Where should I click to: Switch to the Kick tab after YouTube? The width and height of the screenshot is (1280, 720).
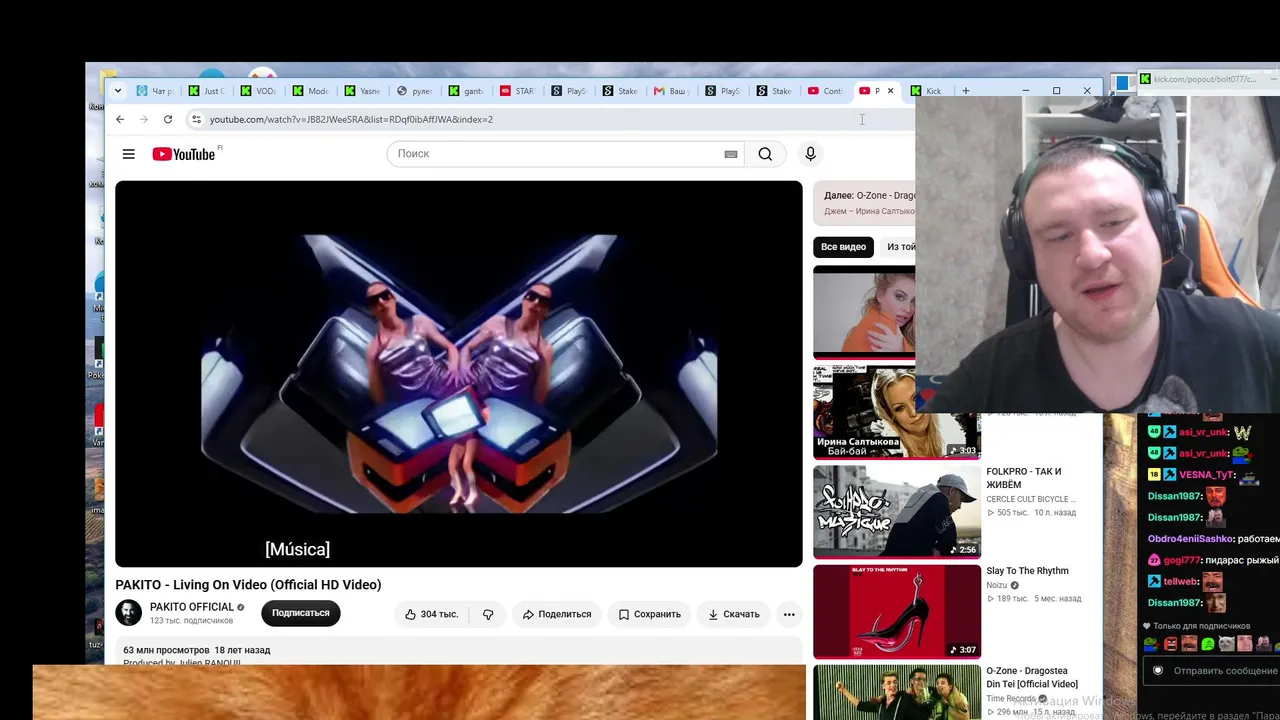pos(928,91)
